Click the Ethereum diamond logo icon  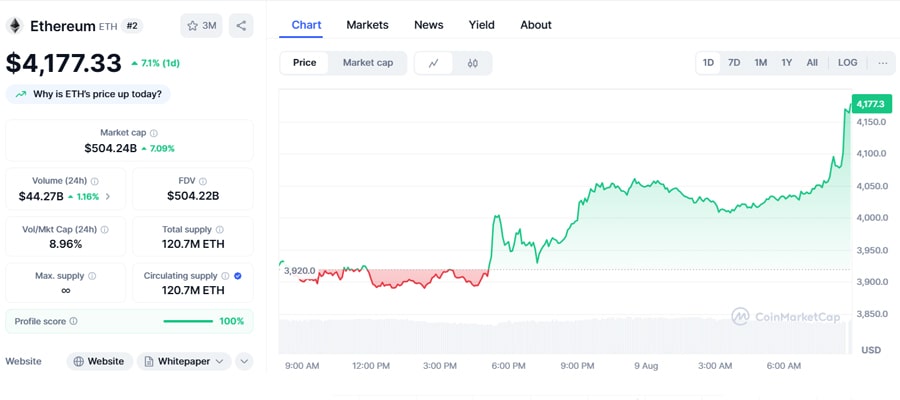[14, 26]
